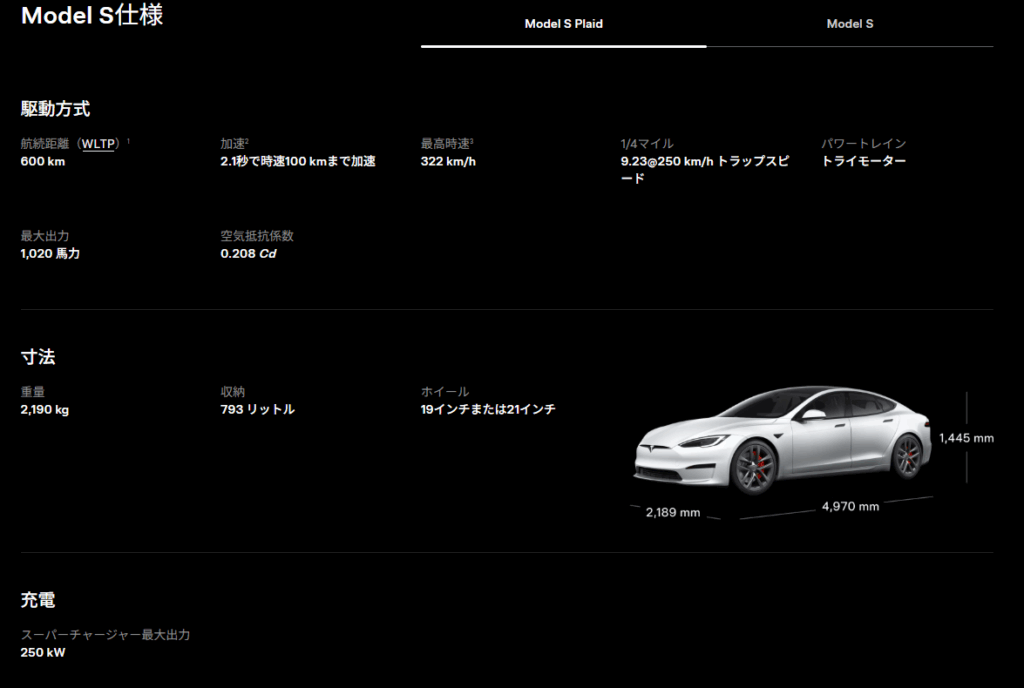1024x688 pixels.
Task: Switch to the Model S tab
Action: (x=850, y=24)
